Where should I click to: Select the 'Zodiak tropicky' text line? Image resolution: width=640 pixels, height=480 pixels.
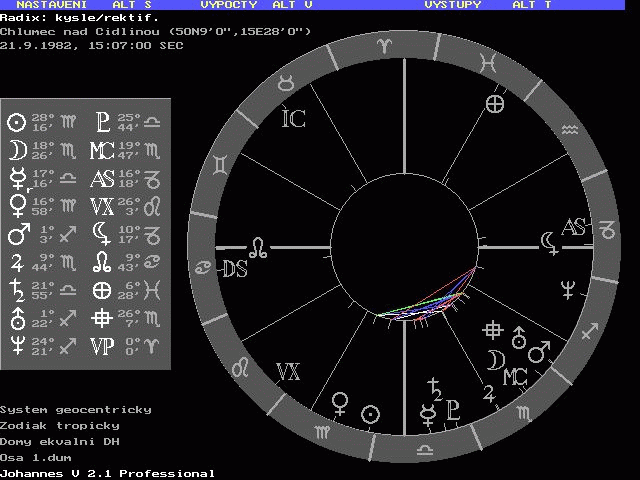[59, 425]
